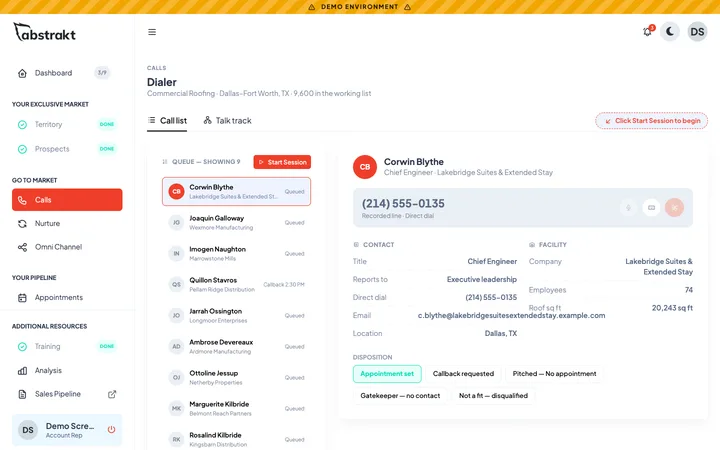Select Rosalind Kilbride in the queue

[236, 439]
